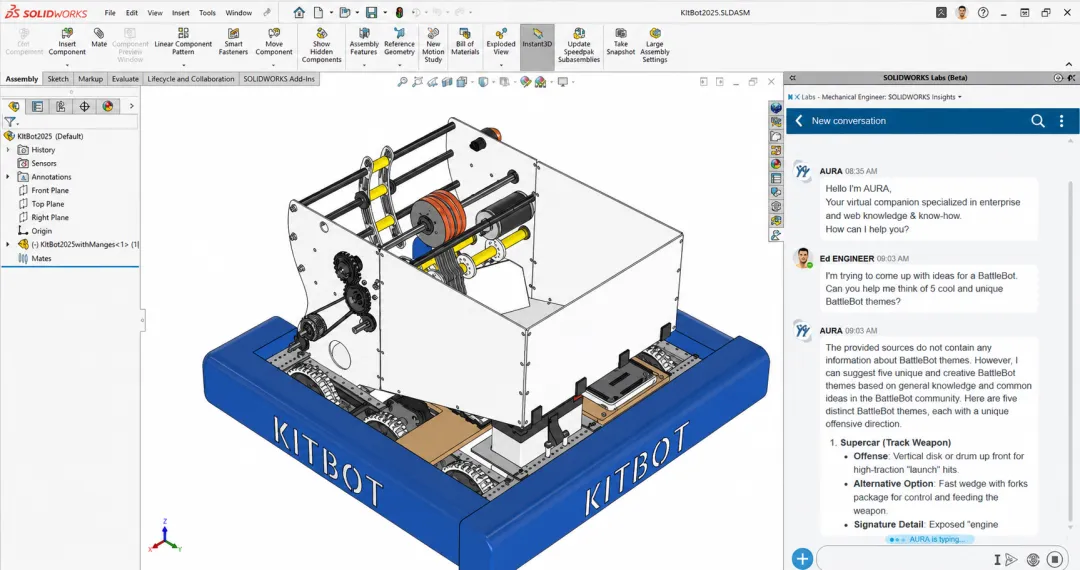
Task: Activate the Move Component tool
Action: (x=274, y=43)
